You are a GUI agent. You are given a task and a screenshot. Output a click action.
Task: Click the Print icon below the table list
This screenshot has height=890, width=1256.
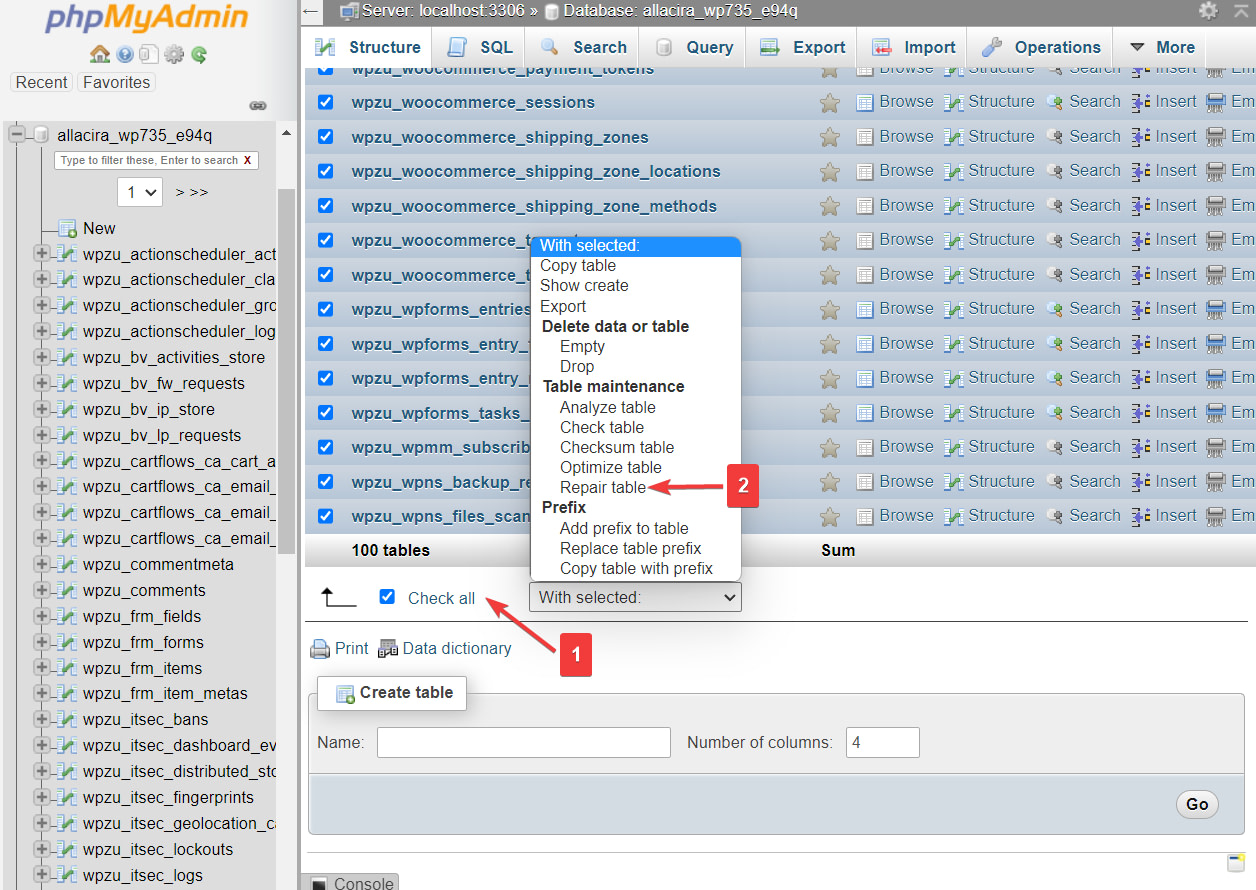[320, 649]
